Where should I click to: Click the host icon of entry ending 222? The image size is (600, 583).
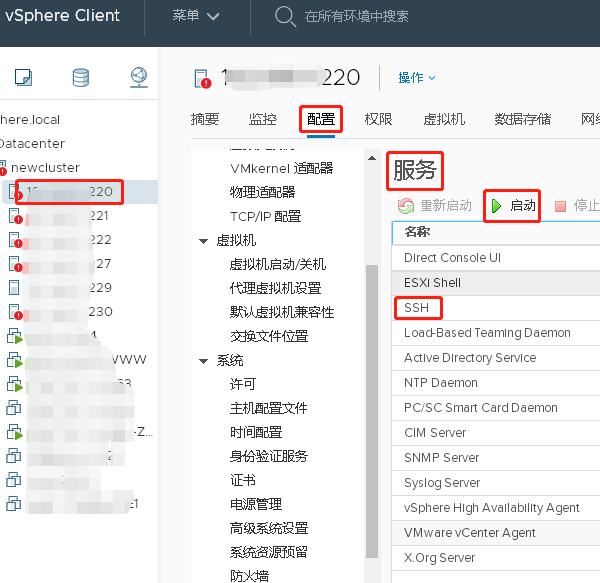(x=15, y=240)
